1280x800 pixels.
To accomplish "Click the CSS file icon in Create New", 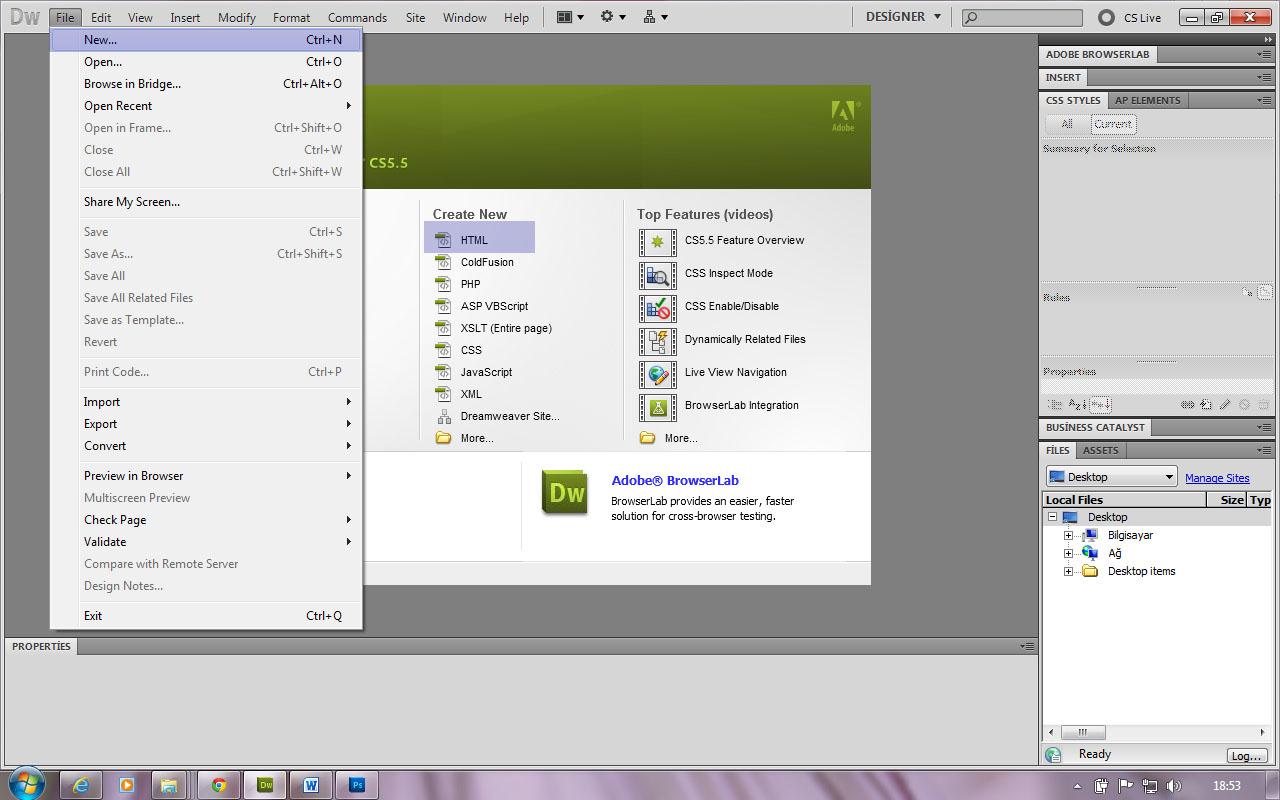I will 443,350.
